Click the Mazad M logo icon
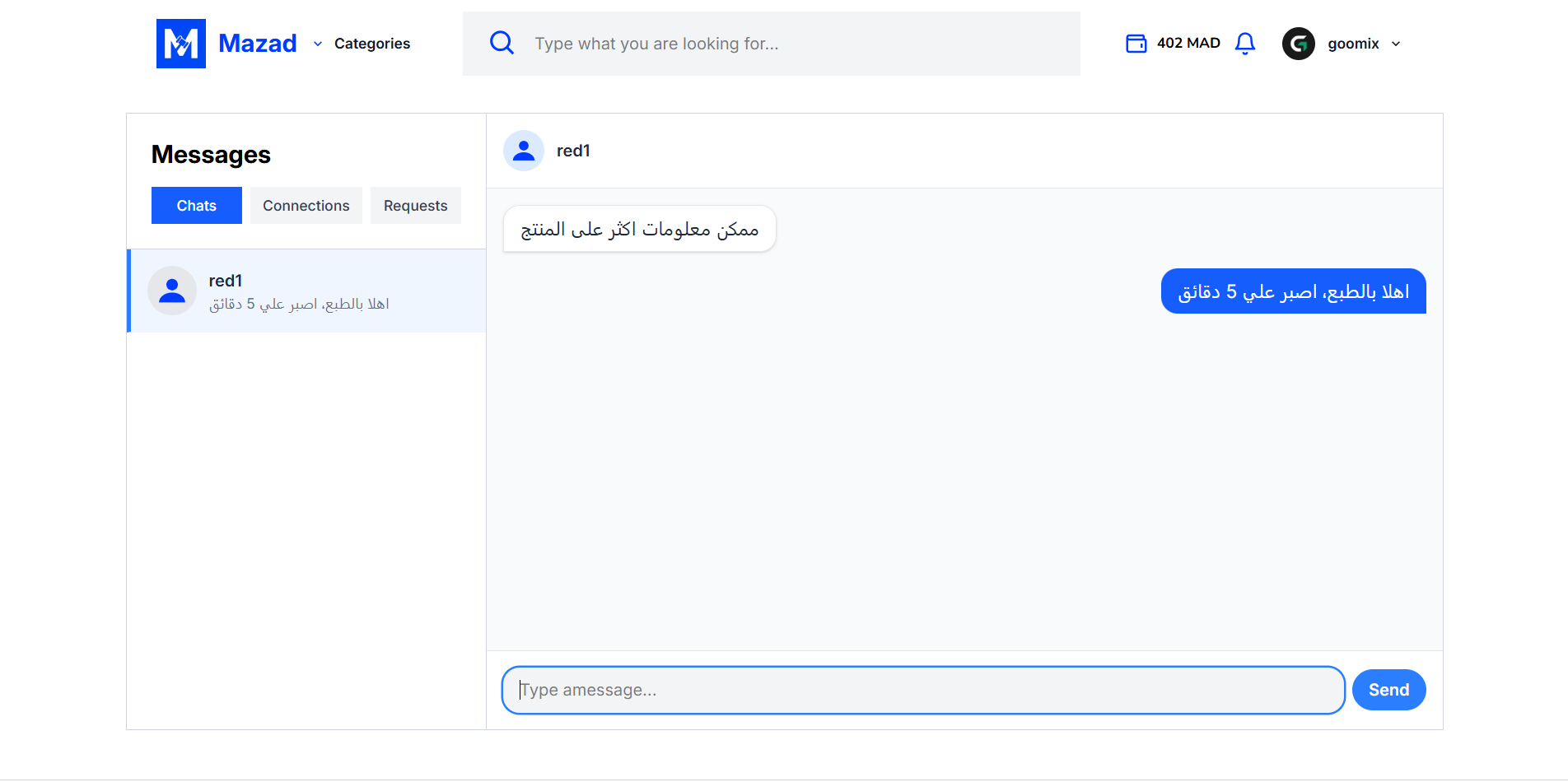The width and height of the screenshot is (1568, 782). 181,44
